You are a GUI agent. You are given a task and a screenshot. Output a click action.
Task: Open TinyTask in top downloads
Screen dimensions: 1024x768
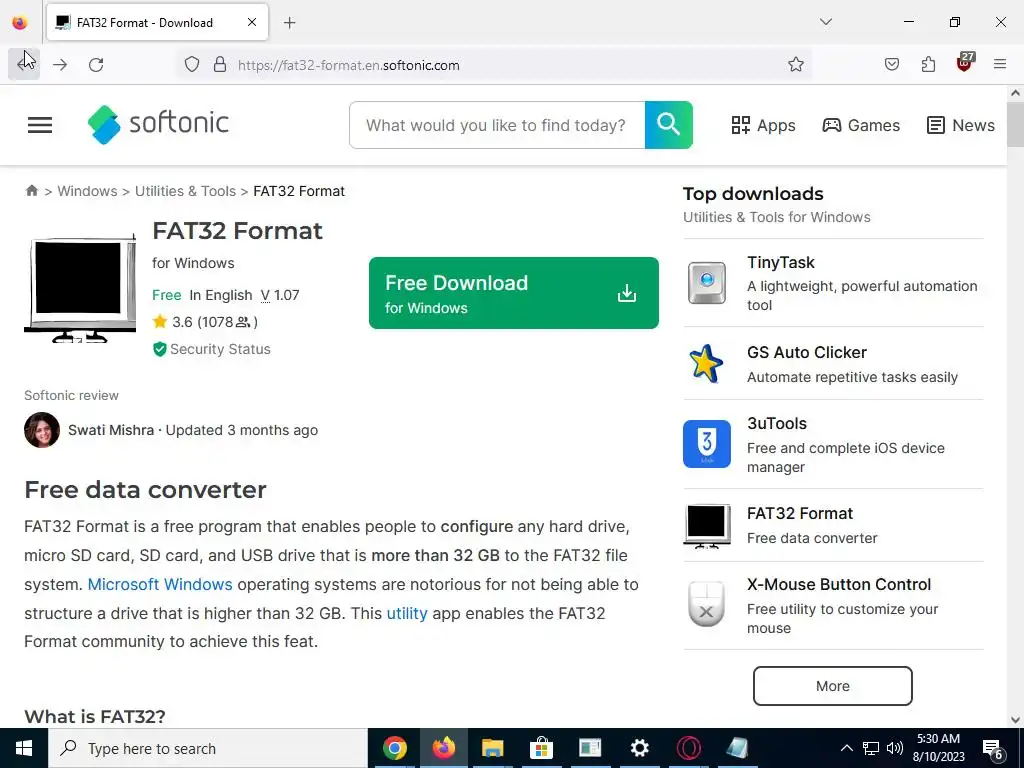tap(780, 263)
